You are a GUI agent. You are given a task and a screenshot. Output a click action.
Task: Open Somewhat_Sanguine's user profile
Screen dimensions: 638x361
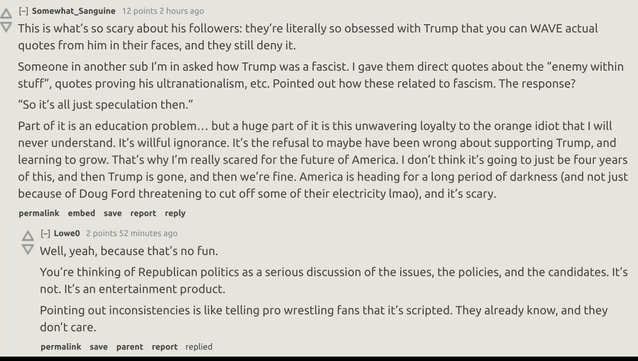tap(74, 11)
